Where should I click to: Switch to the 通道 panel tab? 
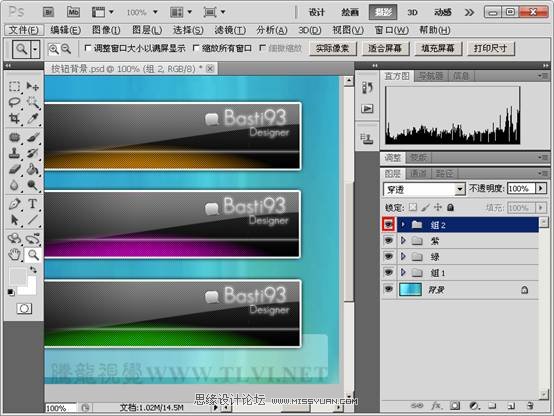[x=419, y=173]
